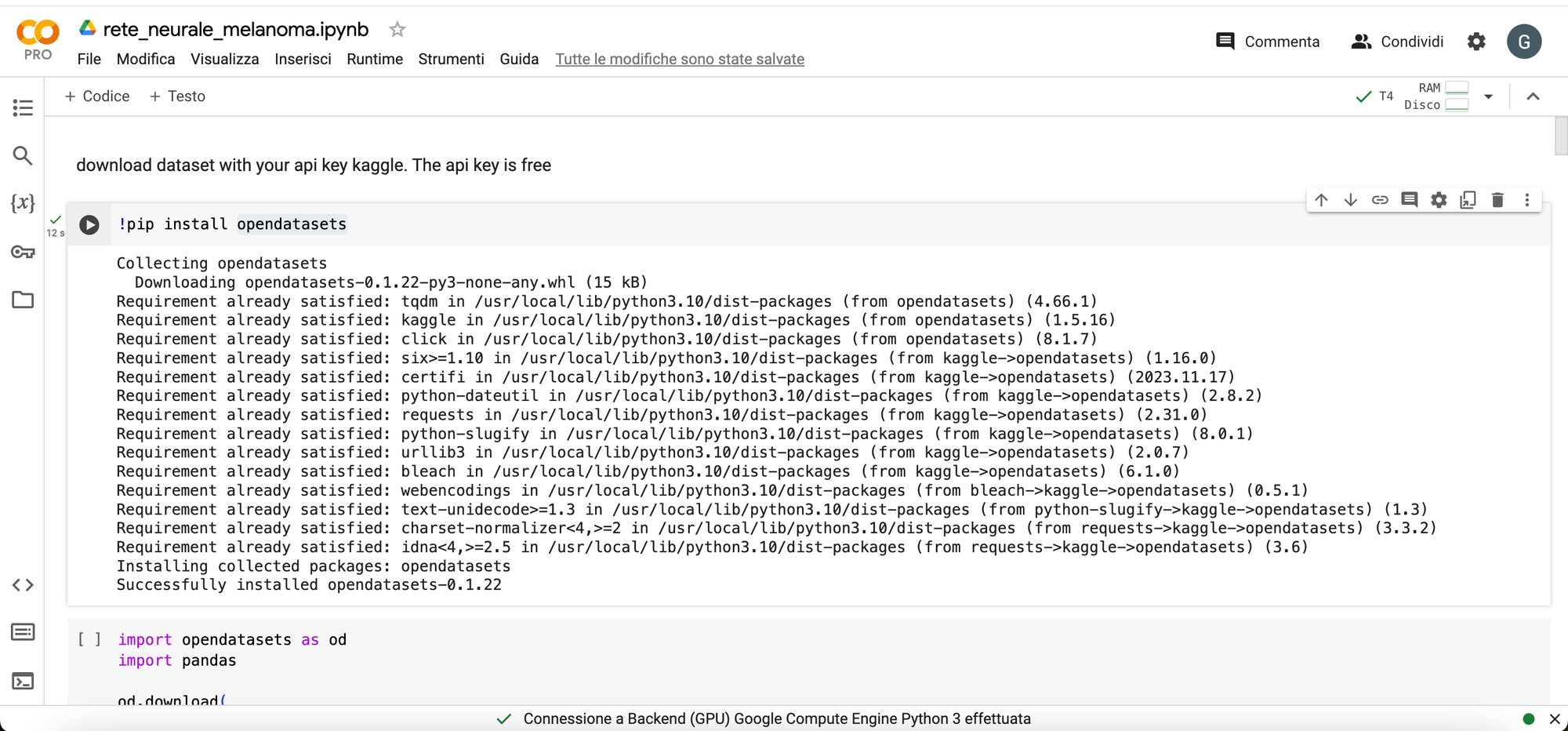This screenshot has width=1568, height=731.
Task: Open the Guida menu
Action: [519, 59]
